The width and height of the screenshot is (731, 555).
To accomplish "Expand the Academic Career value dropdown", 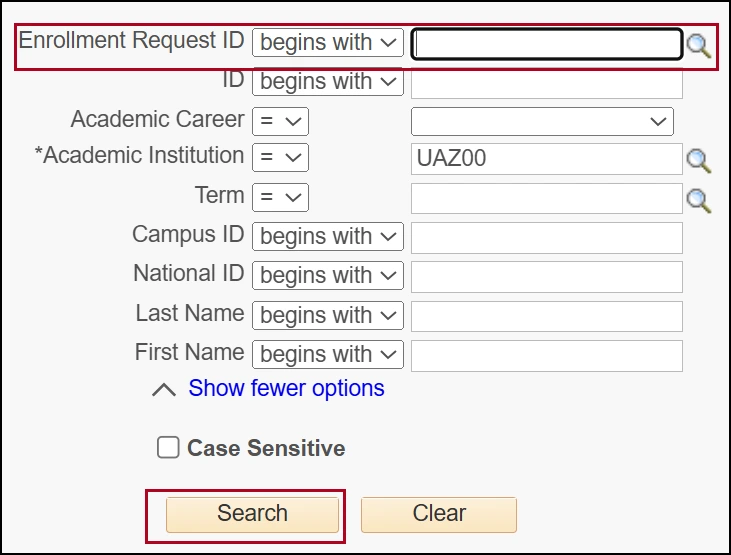I will click(x=542, y=122).
